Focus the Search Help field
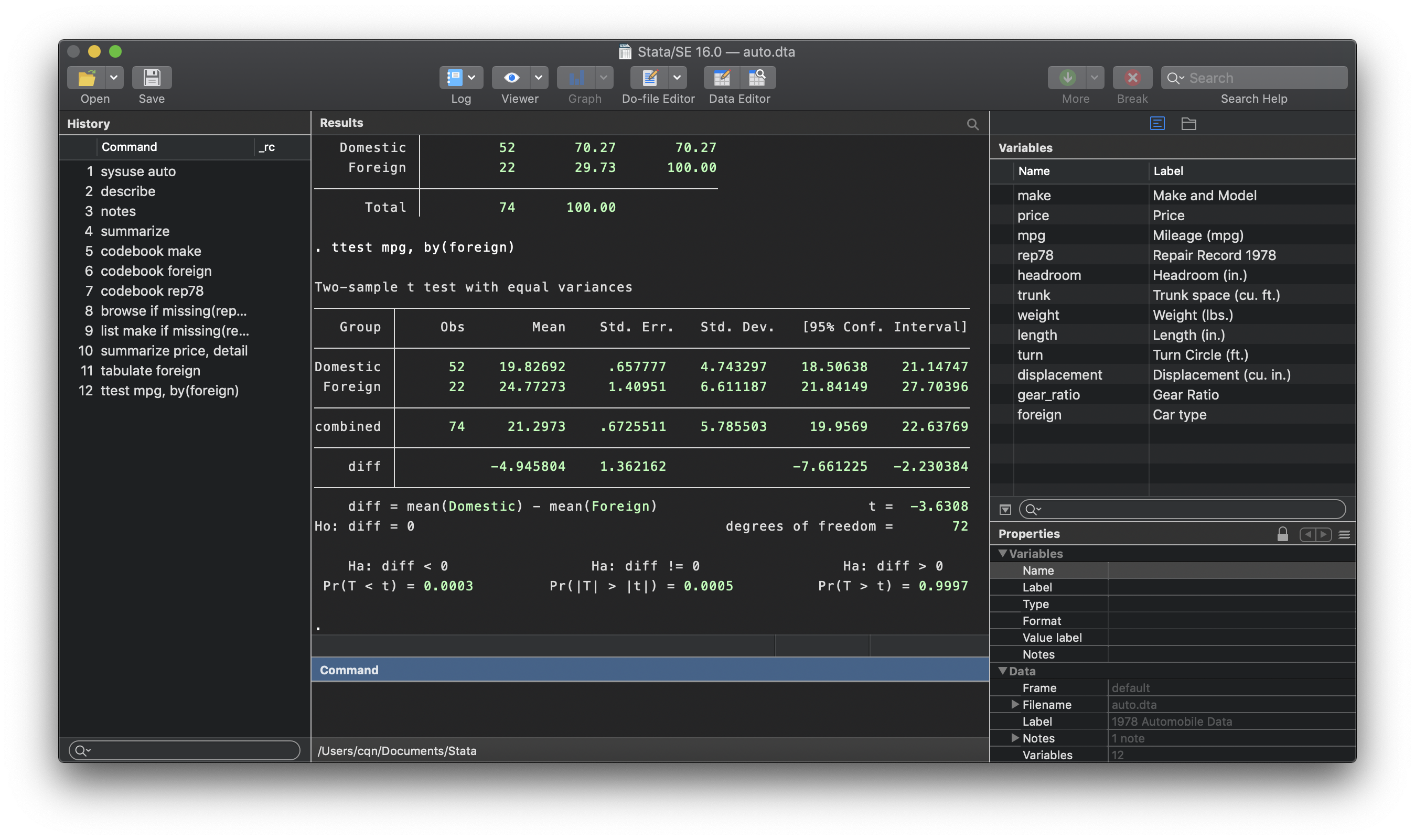 tap(1255, 78)
